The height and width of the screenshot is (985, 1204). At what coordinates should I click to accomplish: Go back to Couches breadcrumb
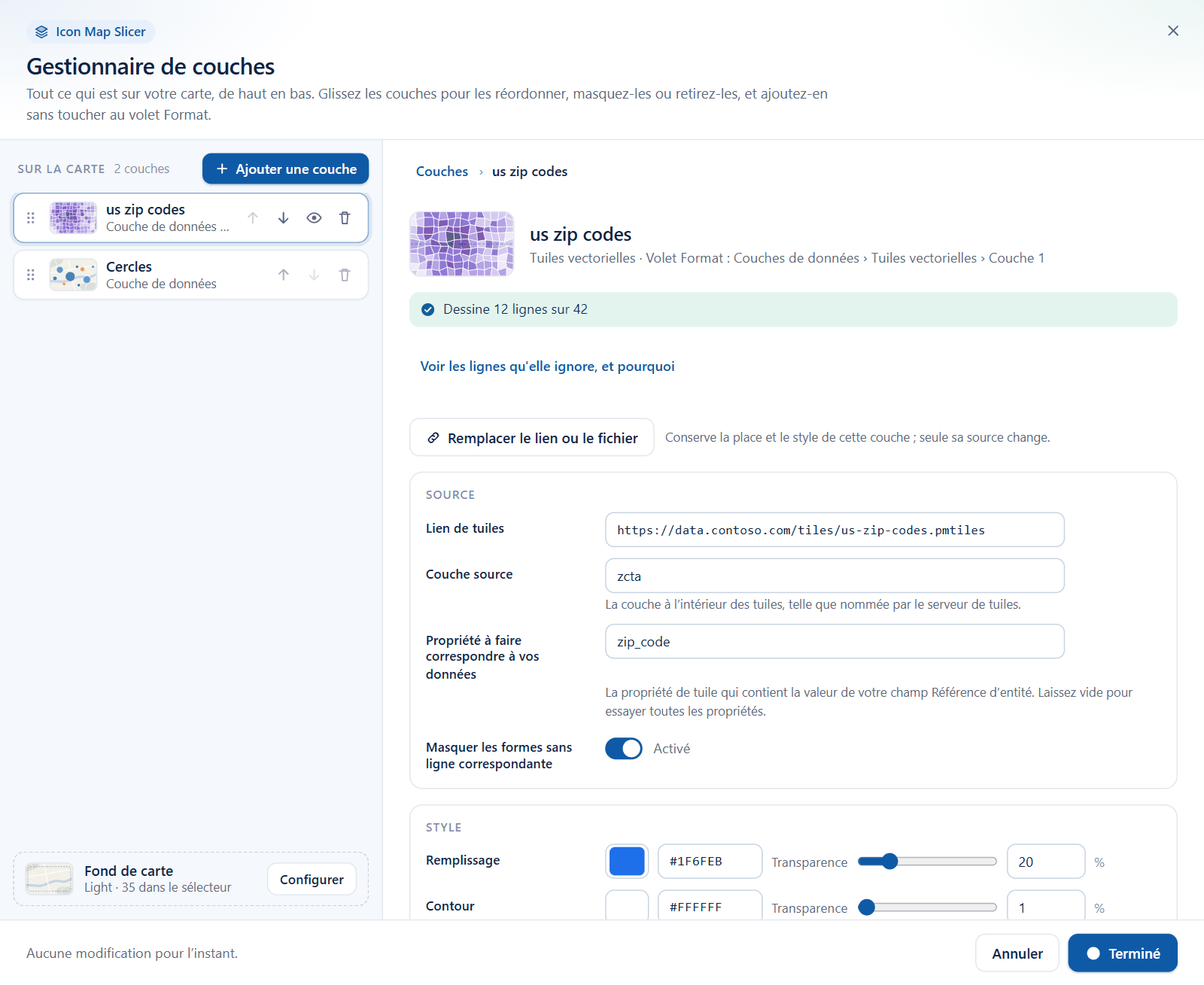pyautogui.click(x=442, y=172)
